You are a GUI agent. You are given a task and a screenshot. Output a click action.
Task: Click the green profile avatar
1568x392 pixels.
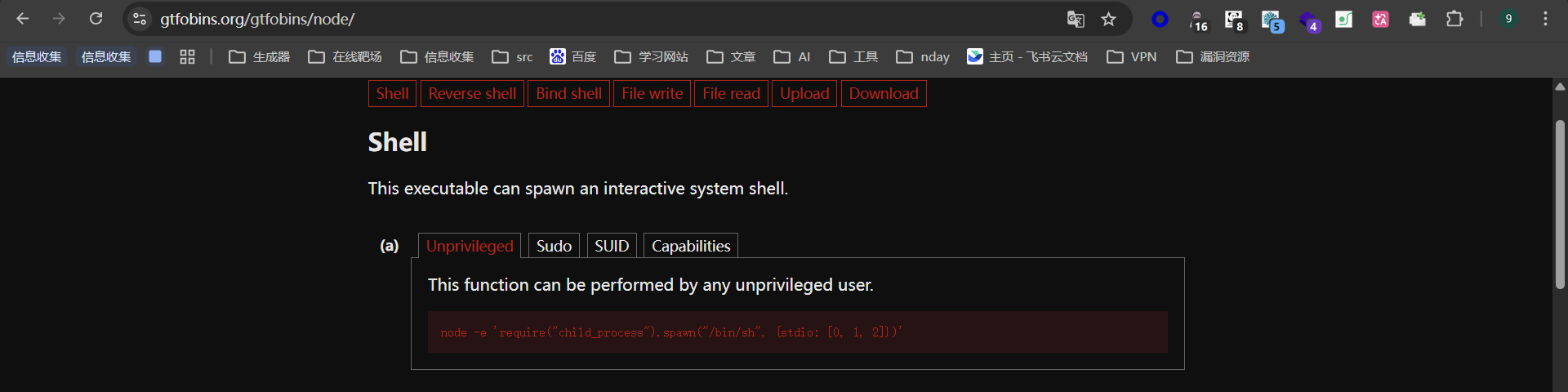[1508, 19]
